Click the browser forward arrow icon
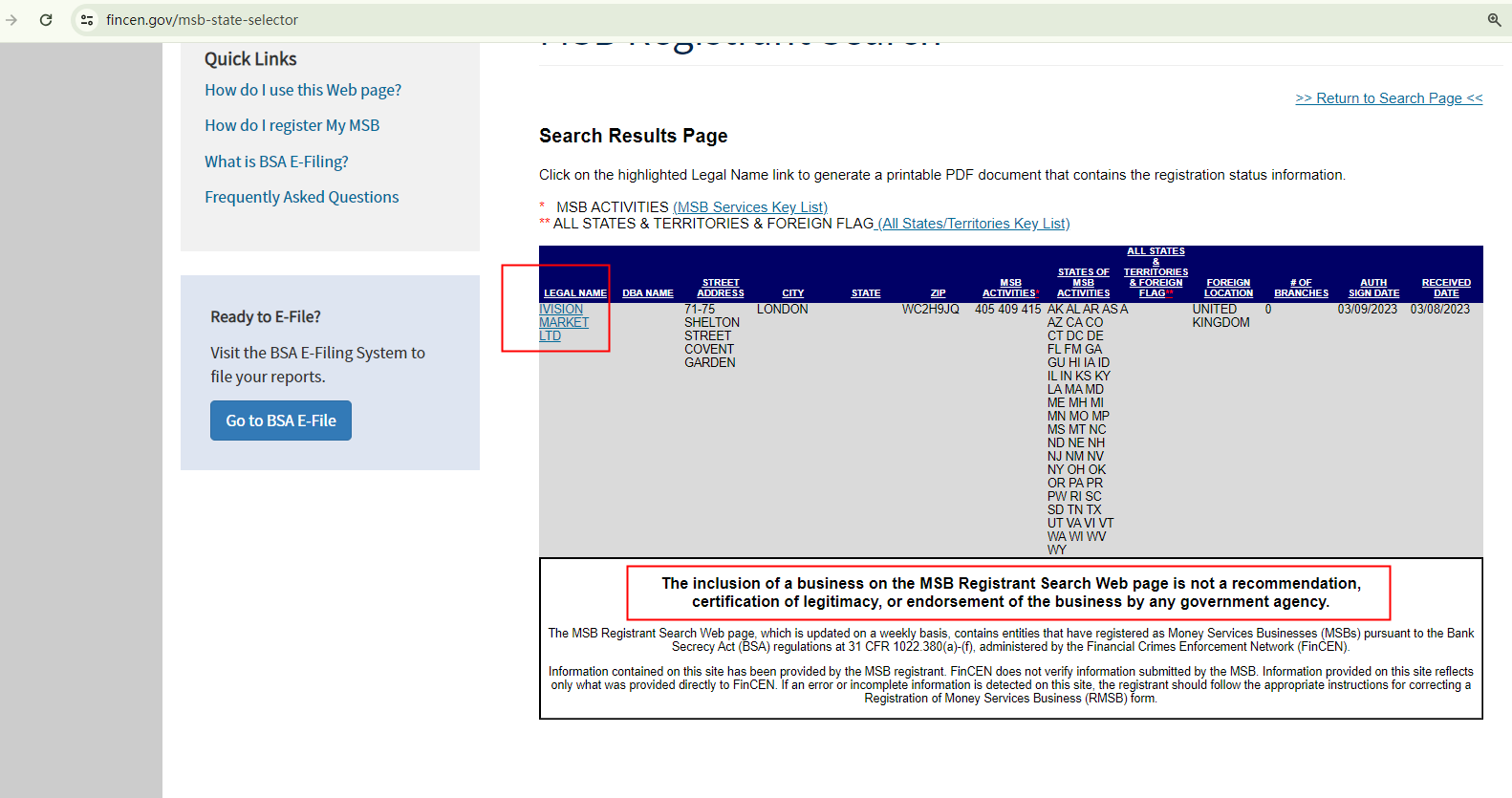This screenshot has height=798, width=1512. click(x=11, y=19)
